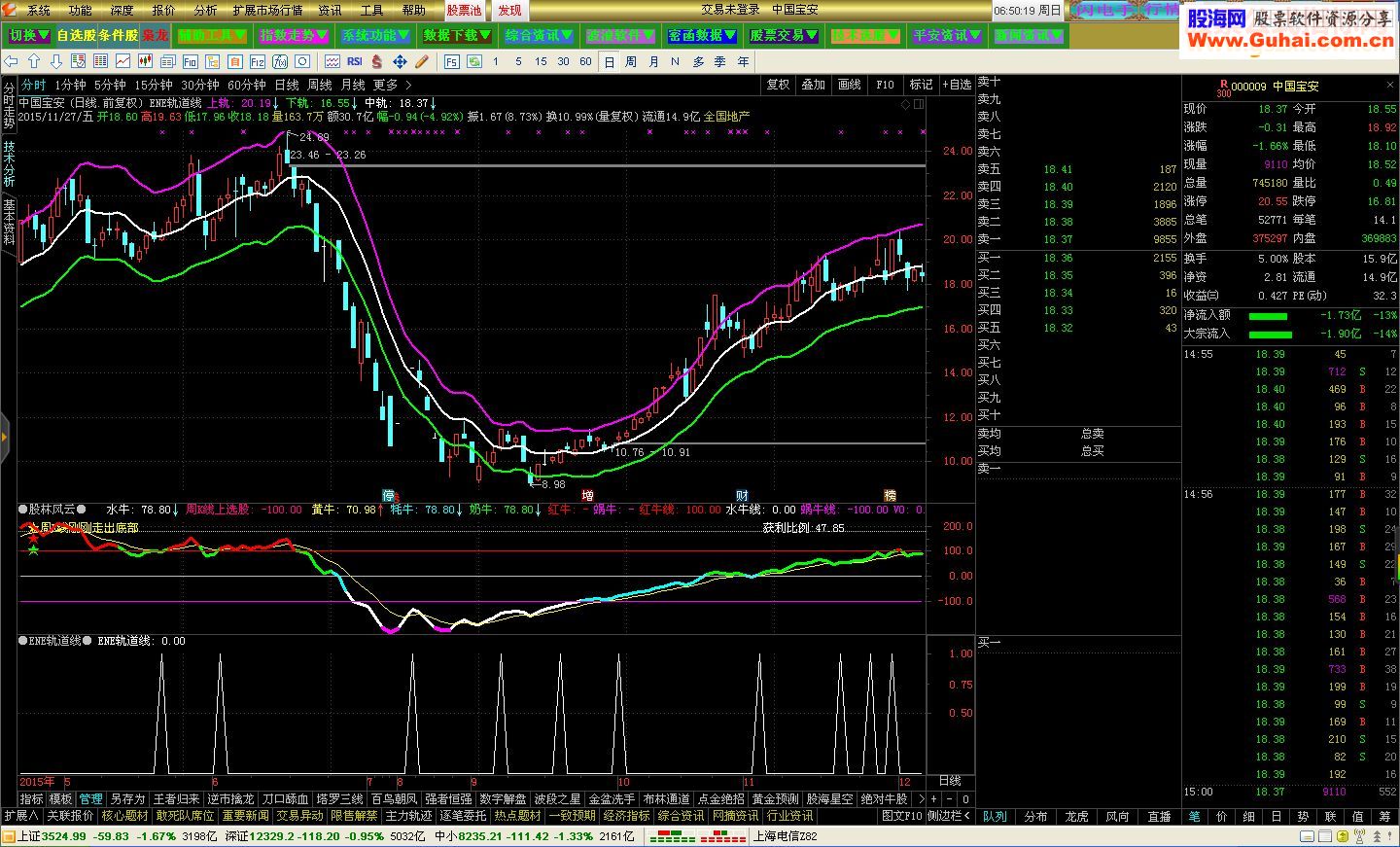Select the 金盆洗手 indicator tab
The width and height of the screenshot is (1400, 847).
(x=612, y=798)
